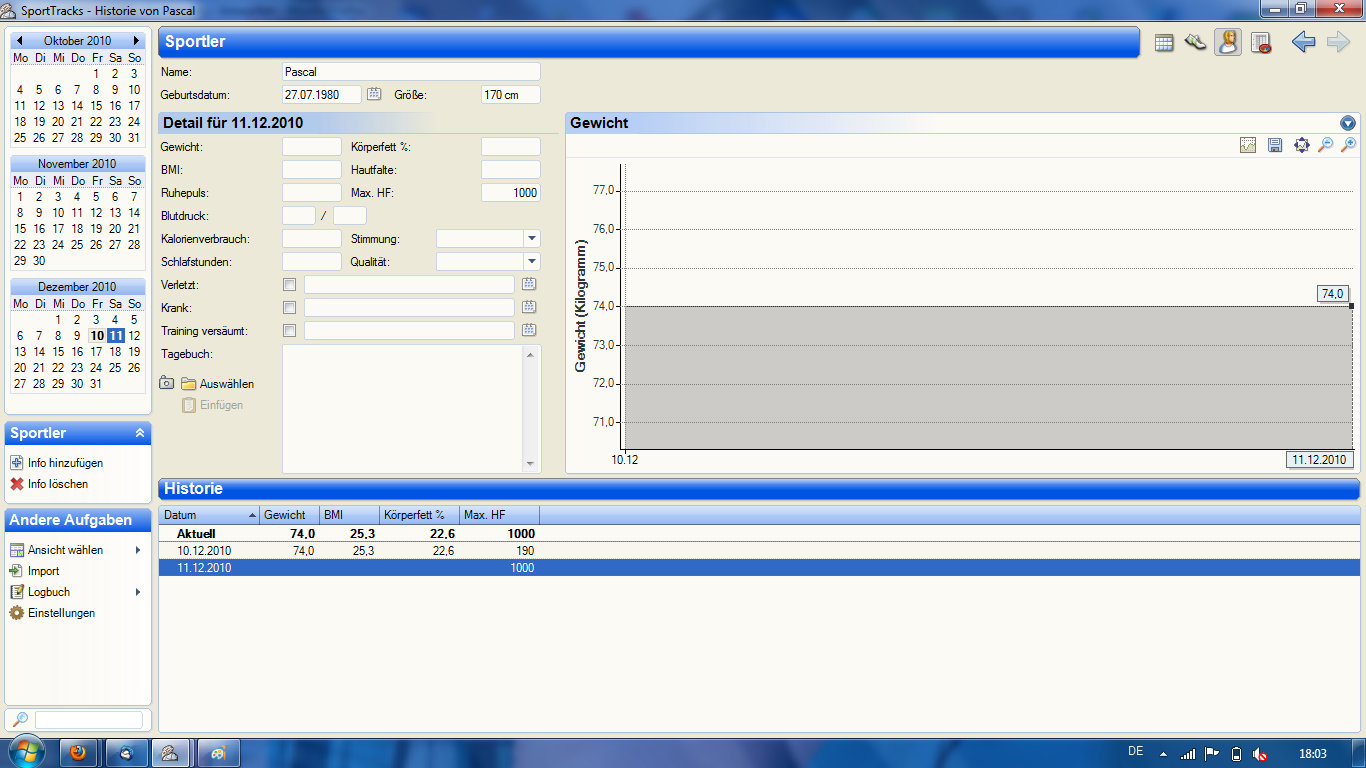Check the Training versäumt box
The image size is (1366, 768).
pyautogui.click(x=290, y=331)
